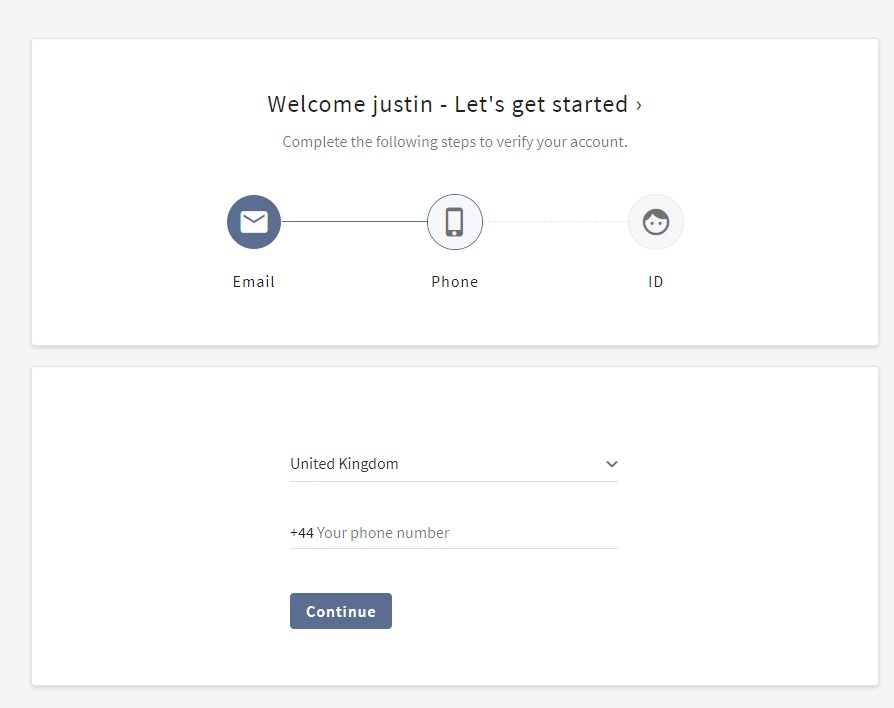
Task: Click the "Complete the following steps" subtitle
Action: pyautogui.click(x=455, y=142)
